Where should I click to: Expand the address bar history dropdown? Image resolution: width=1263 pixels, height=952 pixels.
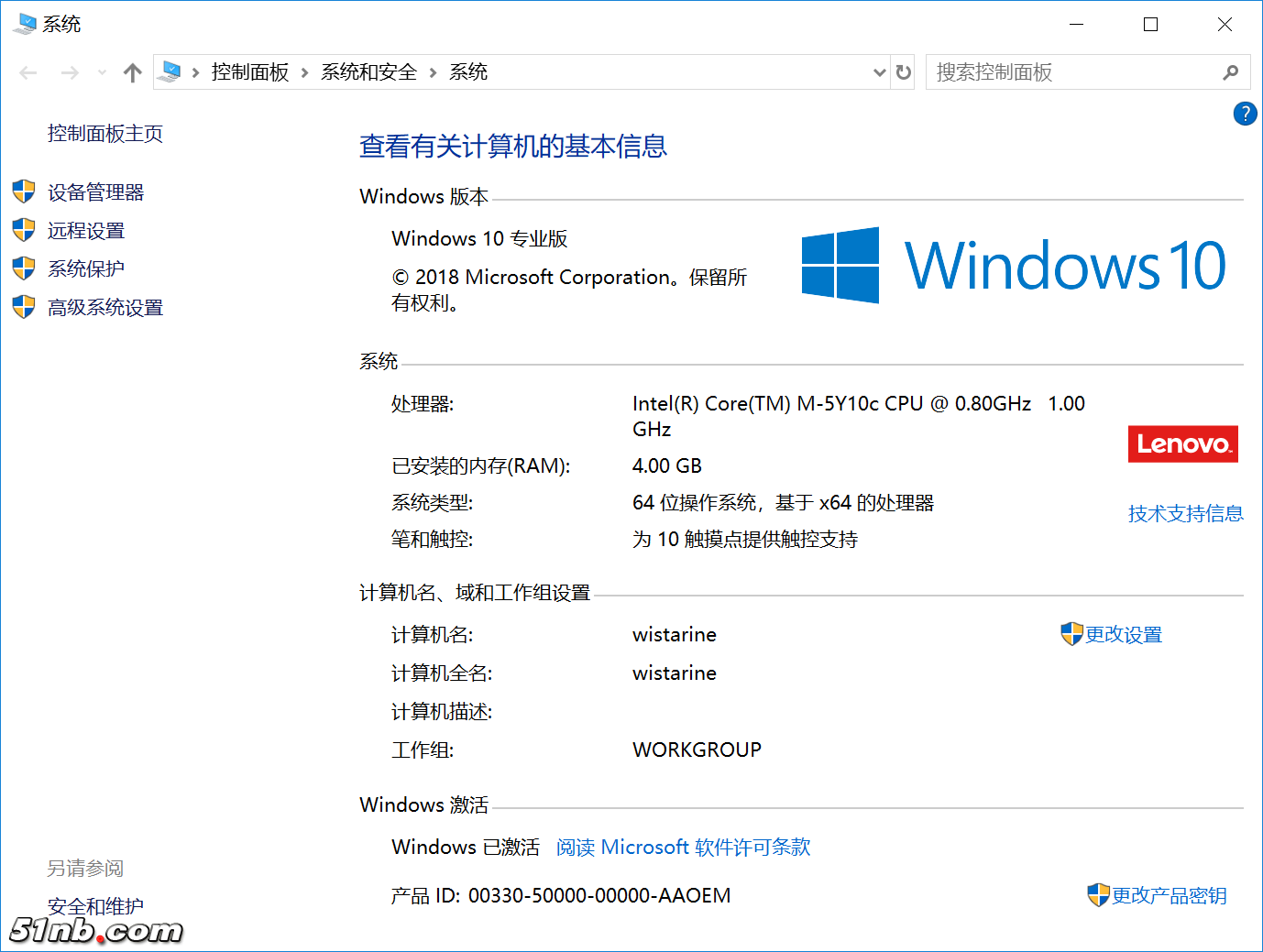pyautogui.click(x=879, y=72)
